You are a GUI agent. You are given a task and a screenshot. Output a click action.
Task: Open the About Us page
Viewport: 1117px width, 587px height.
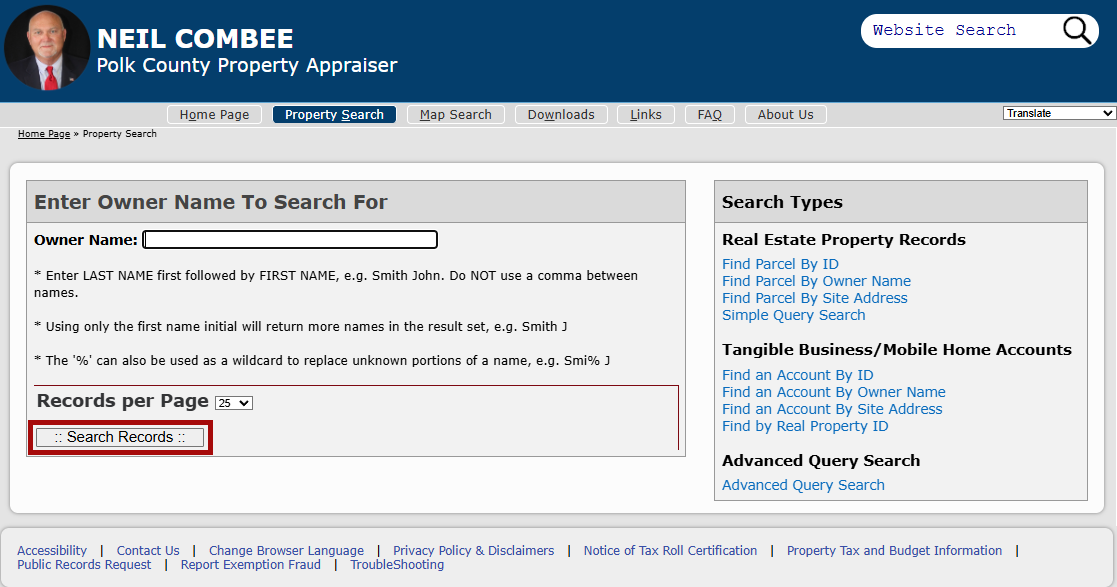[x=785, y=114]
